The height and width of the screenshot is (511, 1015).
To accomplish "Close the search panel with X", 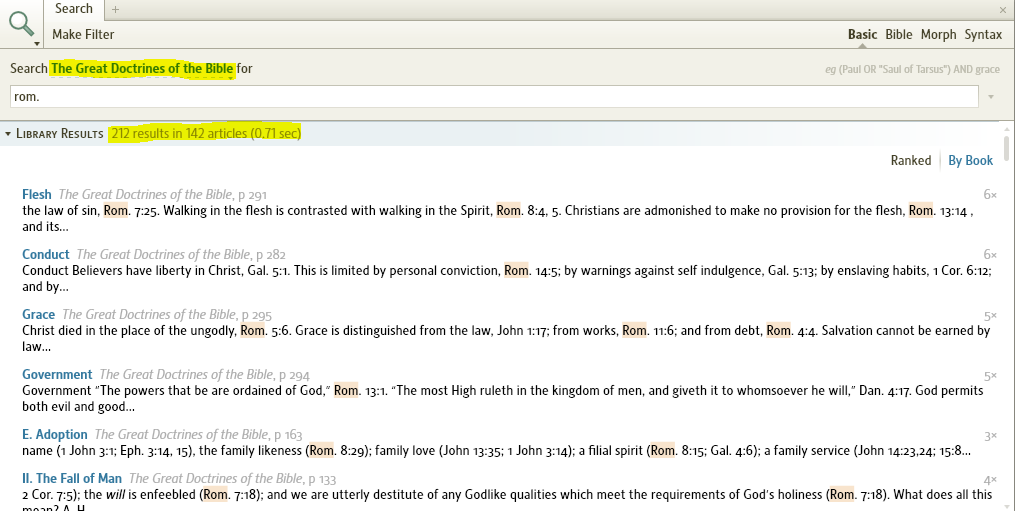I will click(x=1003, y=10).
